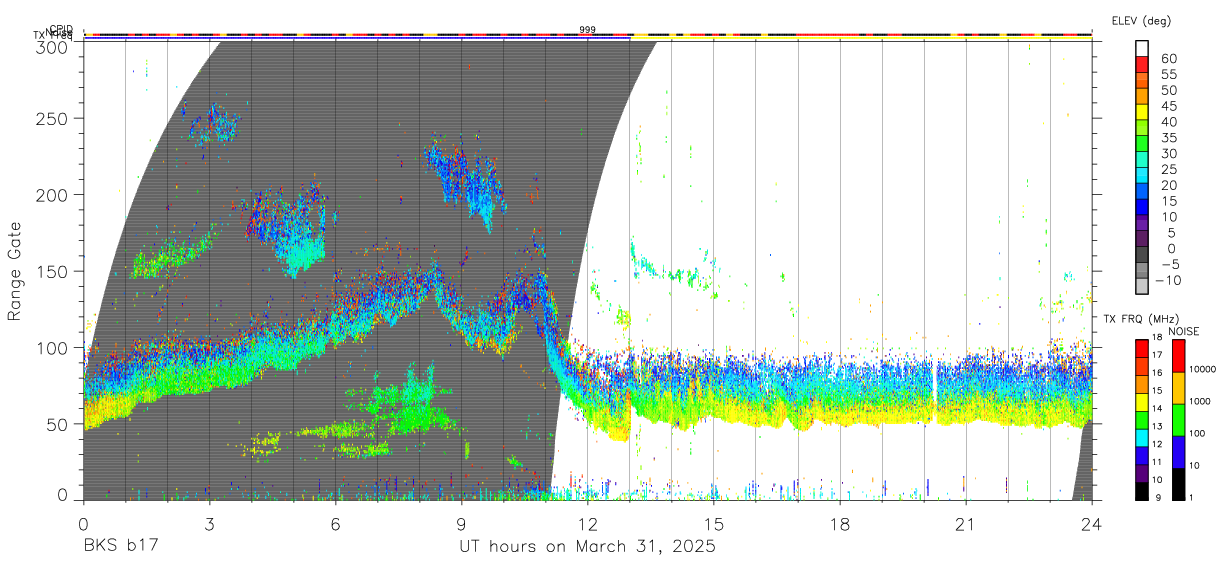Click the "6" tick on UT hours axis
Screen dimensions: 1228x567
pos(335,525)
